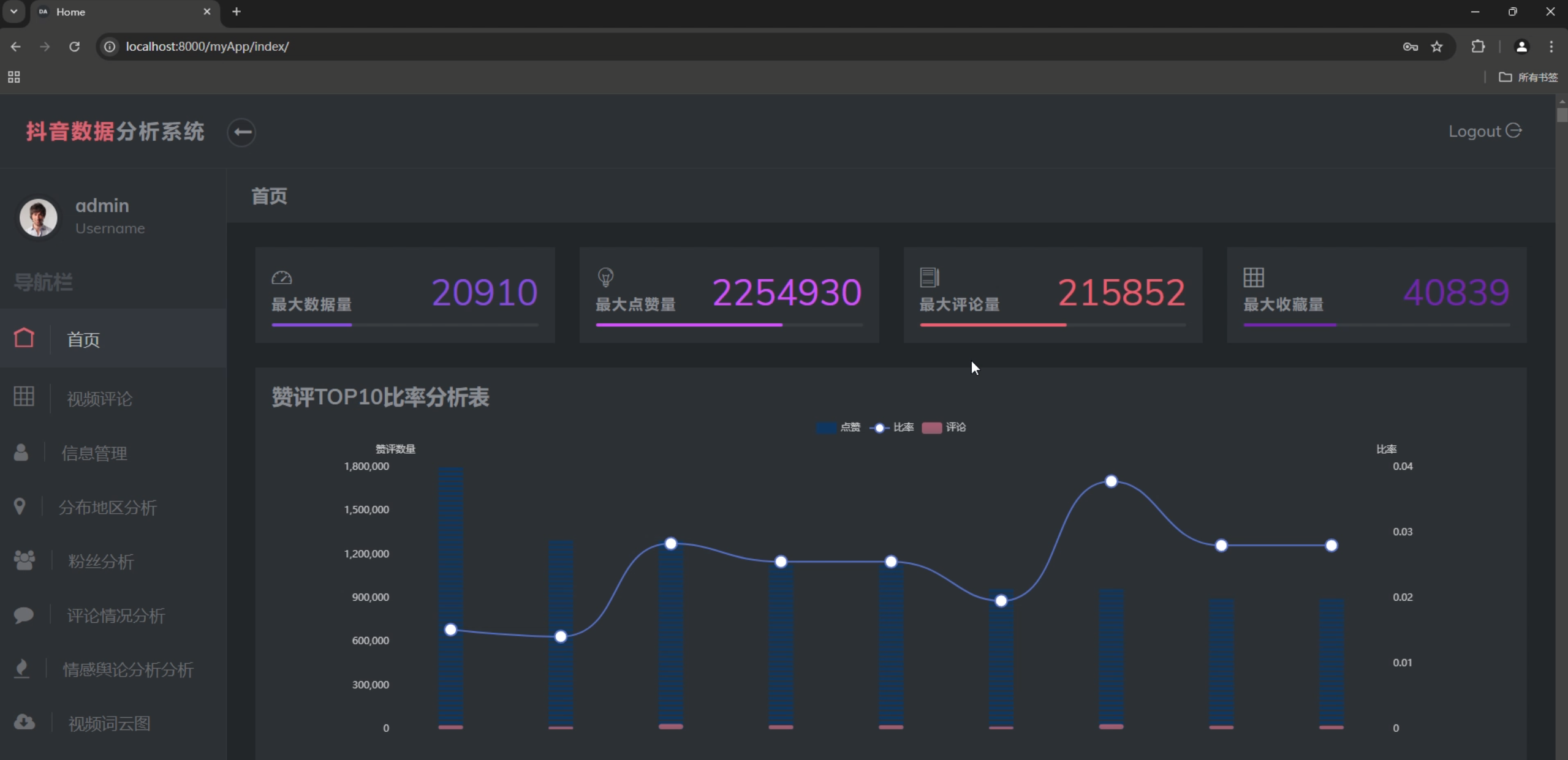Click the map pin icon for 分布地区分析
The width and height of the screenshot is (1568, 760).
coord(20,506)
